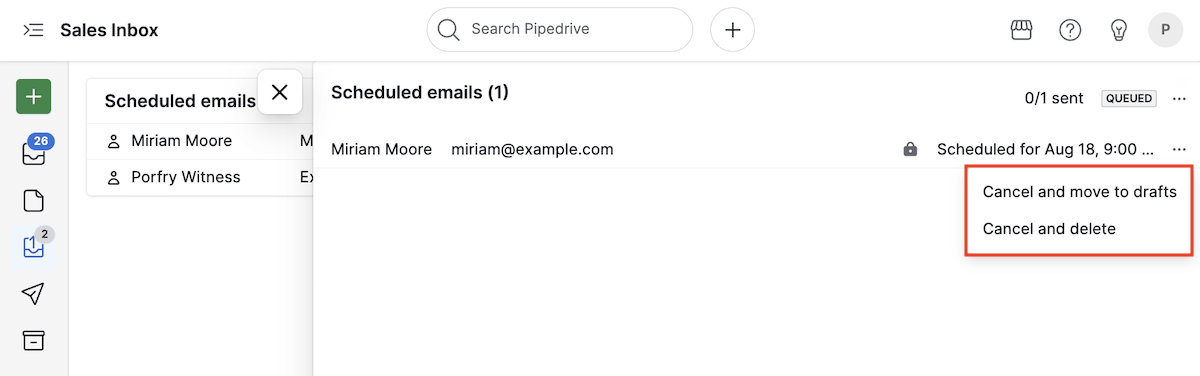1200x376 pixels.
Task: Open the marketplace store icon
Action: [x=1020, y=30]
